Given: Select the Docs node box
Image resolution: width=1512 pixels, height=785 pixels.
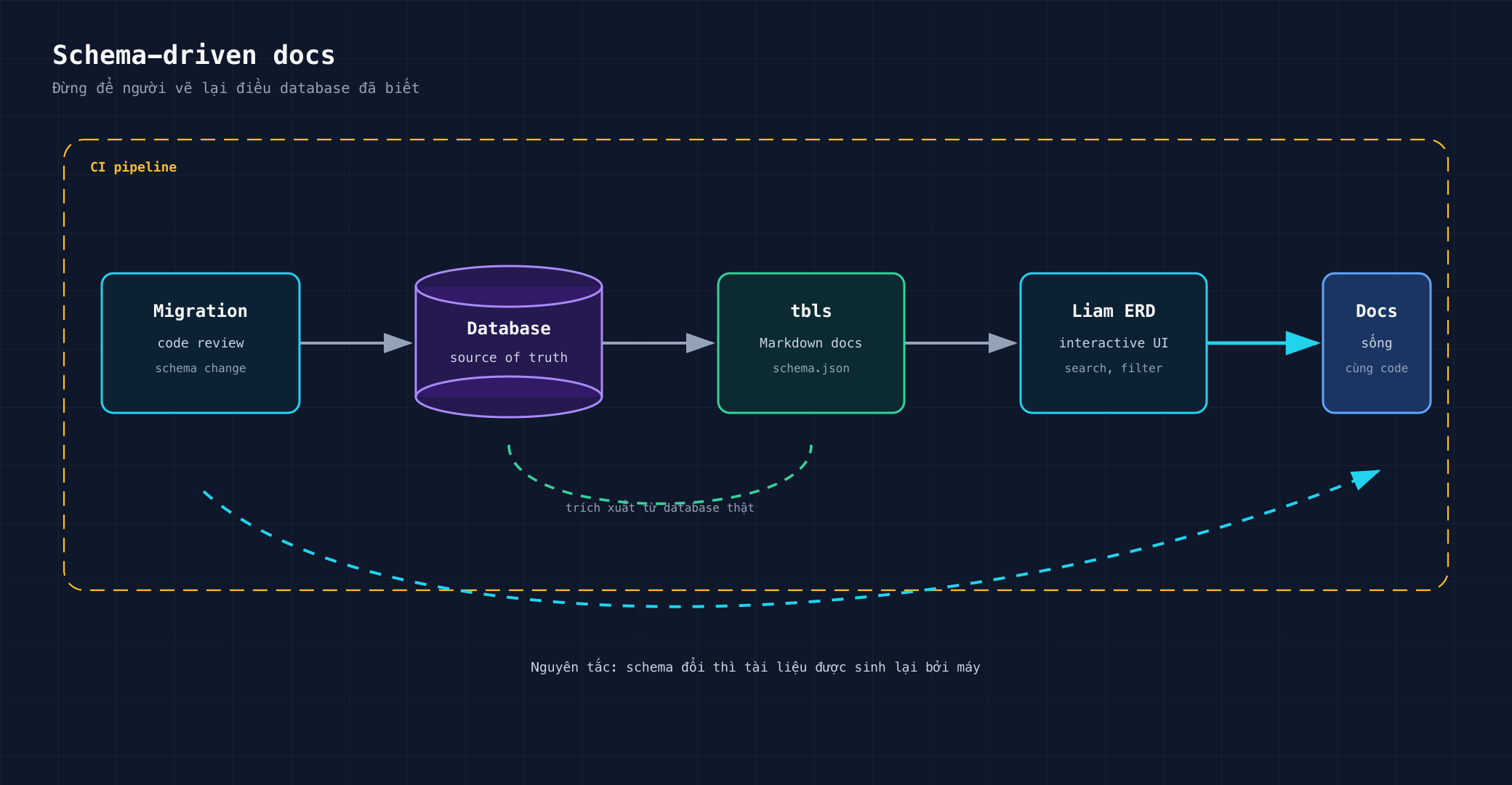Looking at the screenshot, I should tap(1377, 343).
